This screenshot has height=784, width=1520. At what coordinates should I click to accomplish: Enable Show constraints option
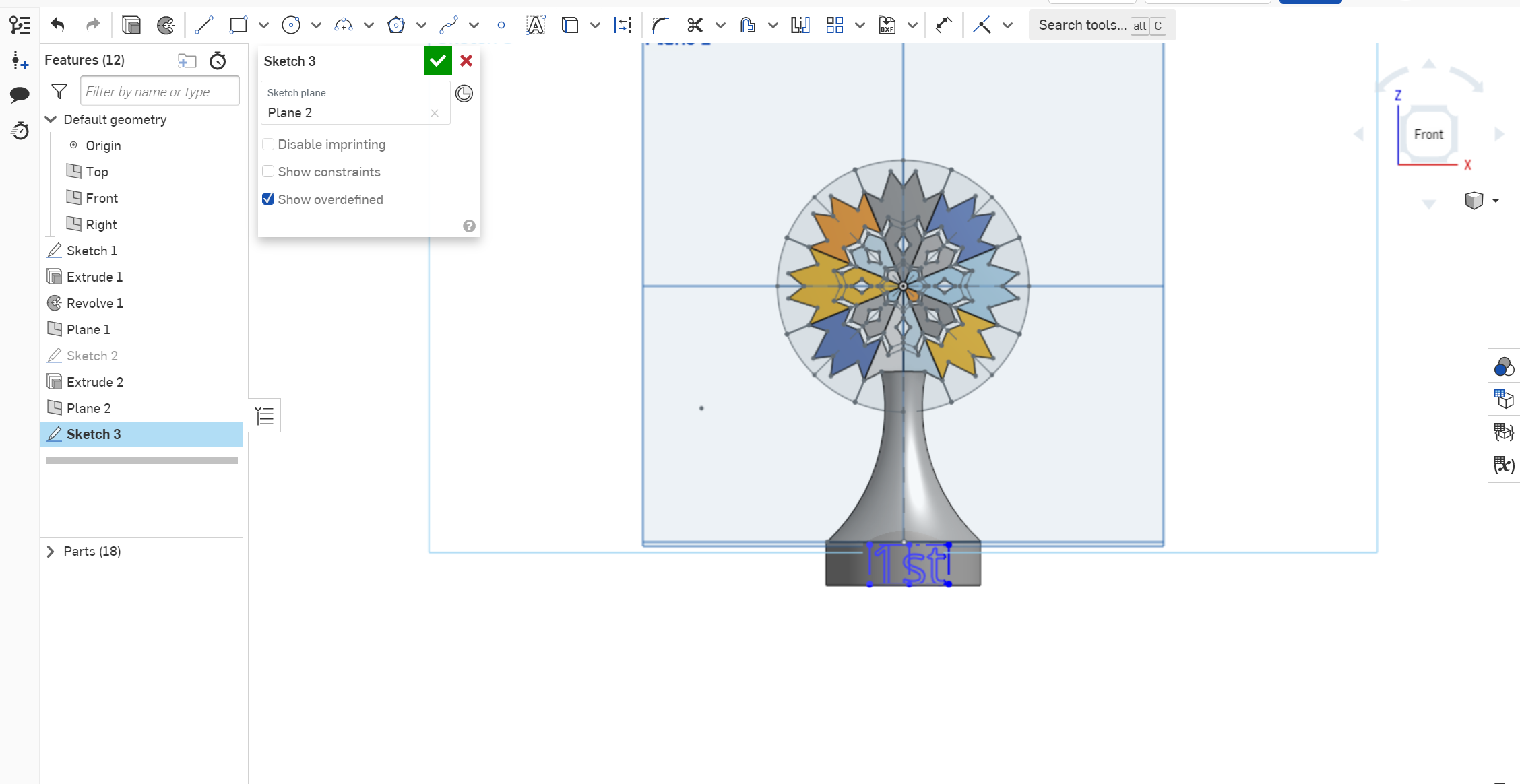coord(269,171)
